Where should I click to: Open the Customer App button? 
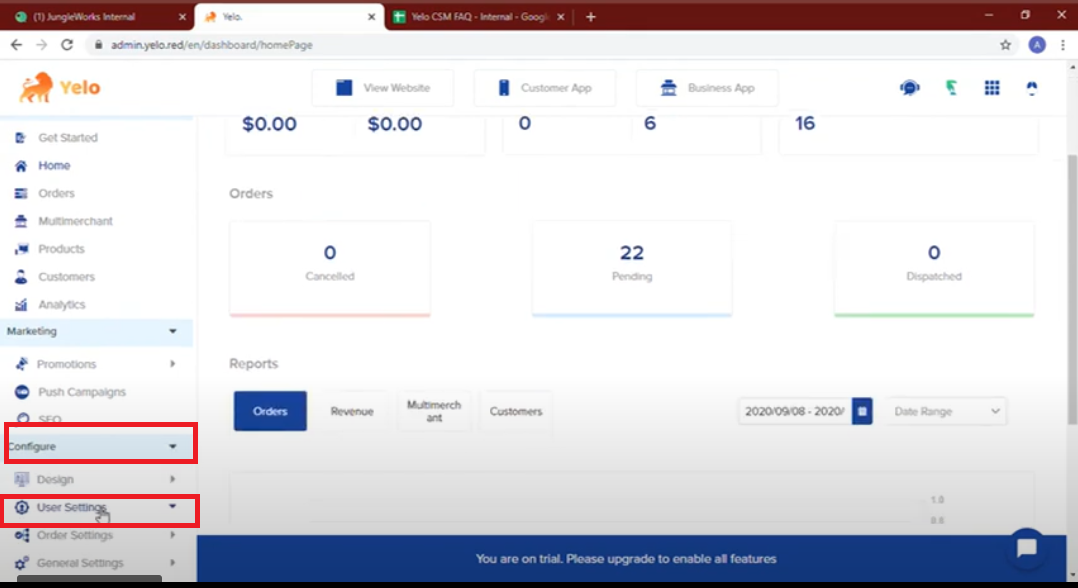544,88
